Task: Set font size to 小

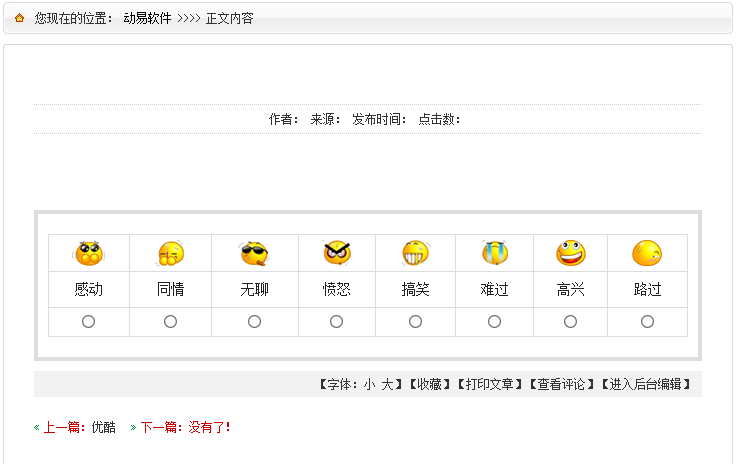Action: tap(369, 385)
